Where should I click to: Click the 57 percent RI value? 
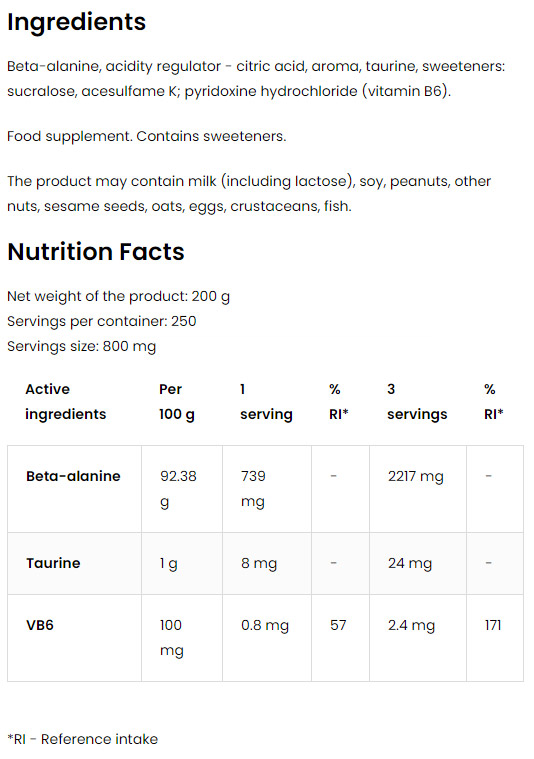(x=338, y=625)
